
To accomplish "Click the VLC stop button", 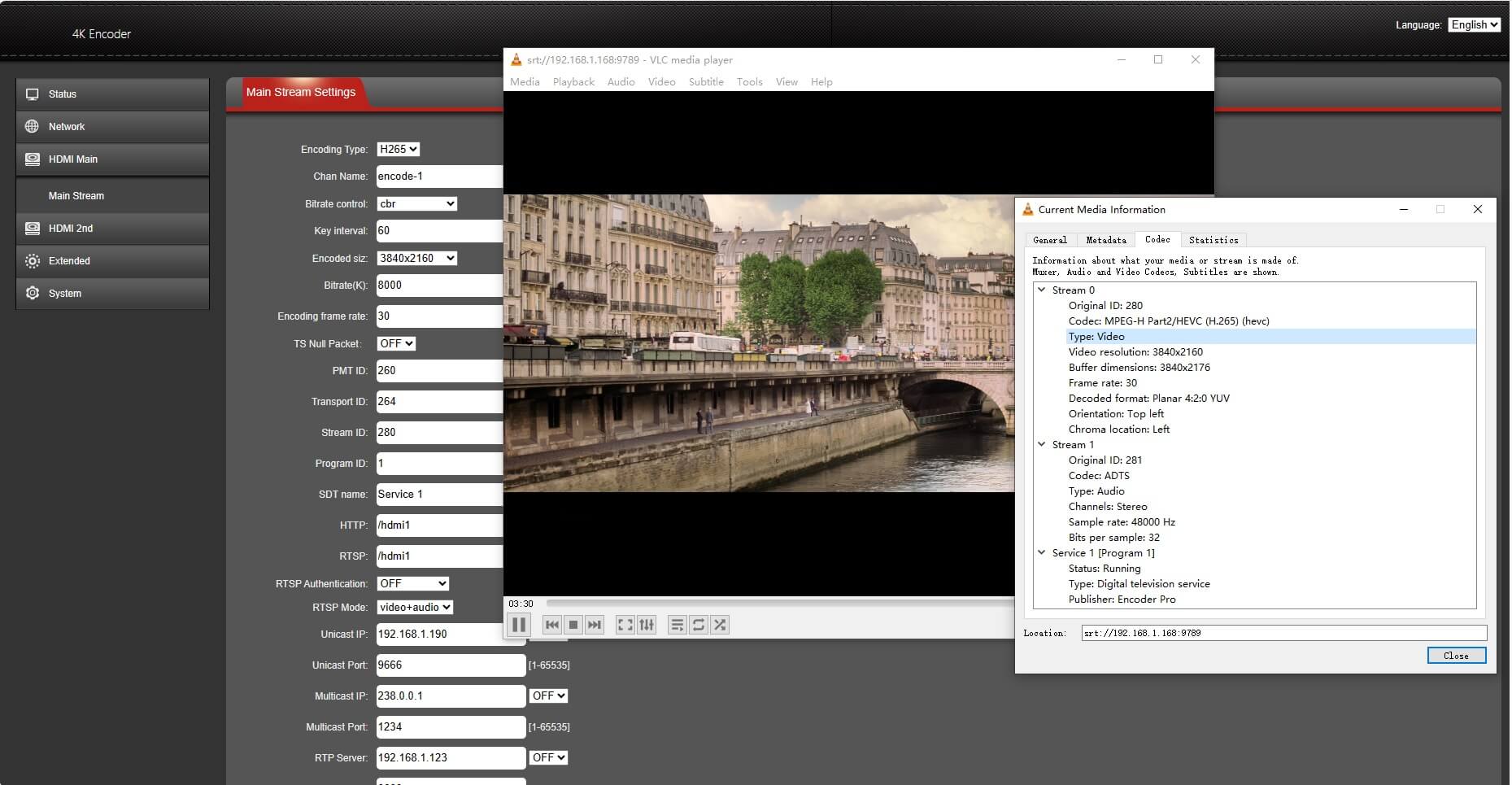I will [573, 625].
